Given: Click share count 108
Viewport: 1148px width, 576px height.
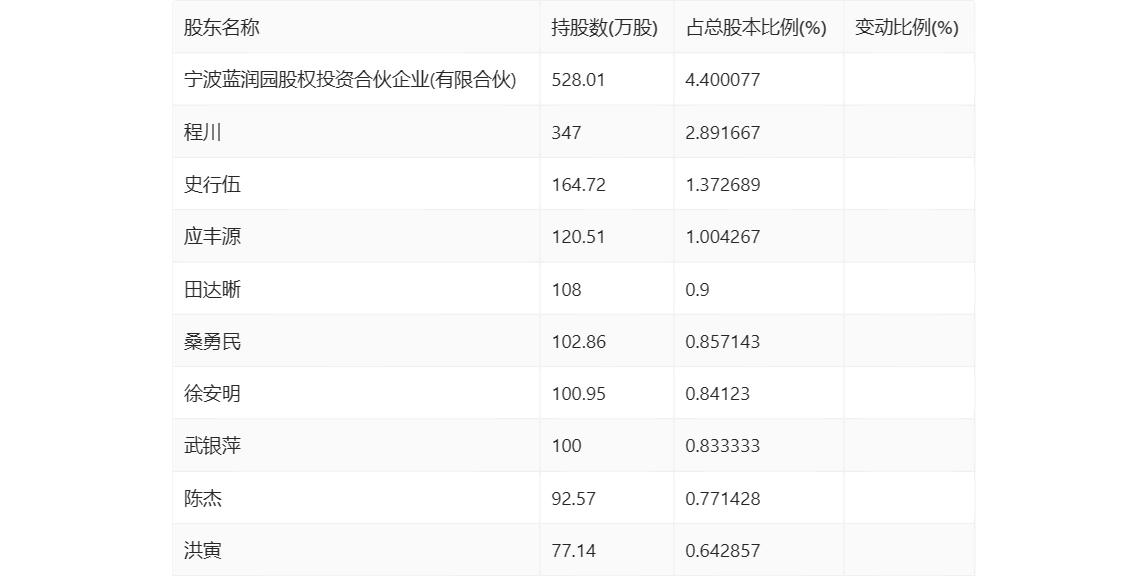Looking at the screenshot, I should tap(567, 289).
